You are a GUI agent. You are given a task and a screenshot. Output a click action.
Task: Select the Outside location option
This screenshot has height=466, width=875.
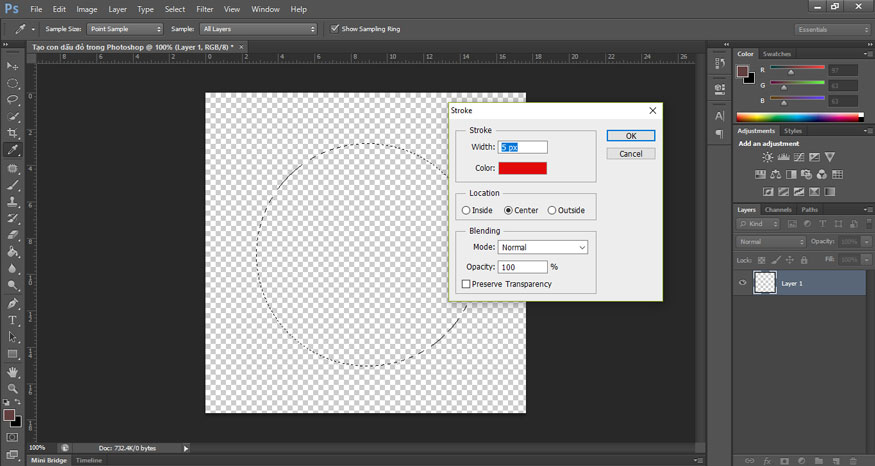tap(566, 210)
